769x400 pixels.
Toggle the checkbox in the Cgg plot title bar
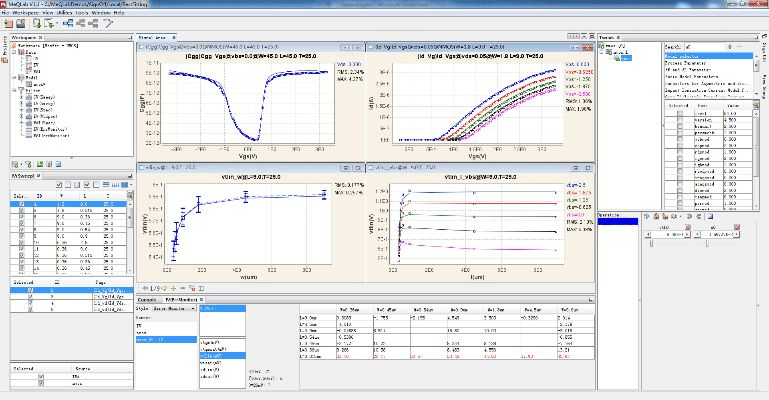click(x=141, y=46)
